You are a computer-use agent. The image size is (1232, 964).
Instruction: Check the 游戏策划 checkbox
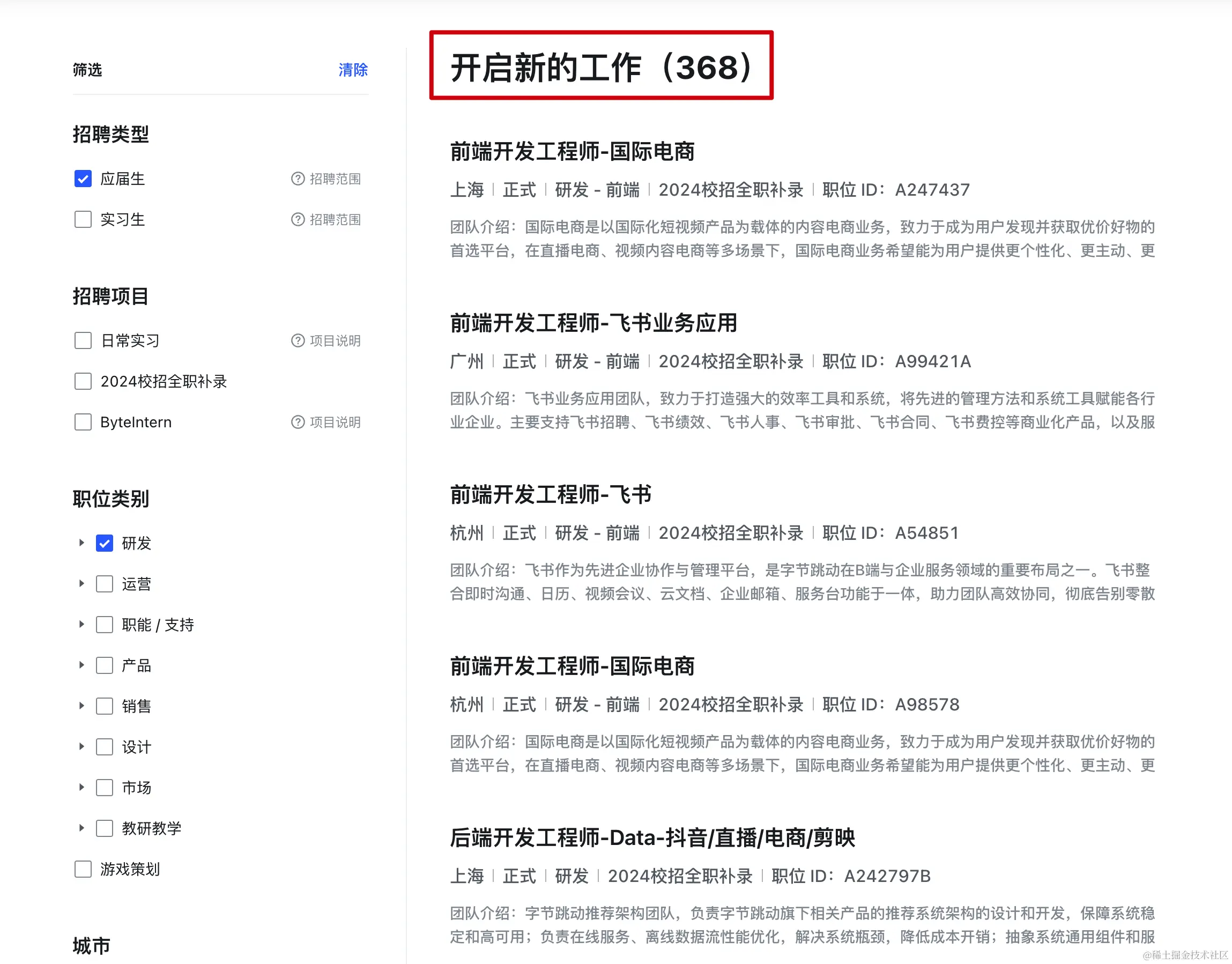(x=83, y=869)
